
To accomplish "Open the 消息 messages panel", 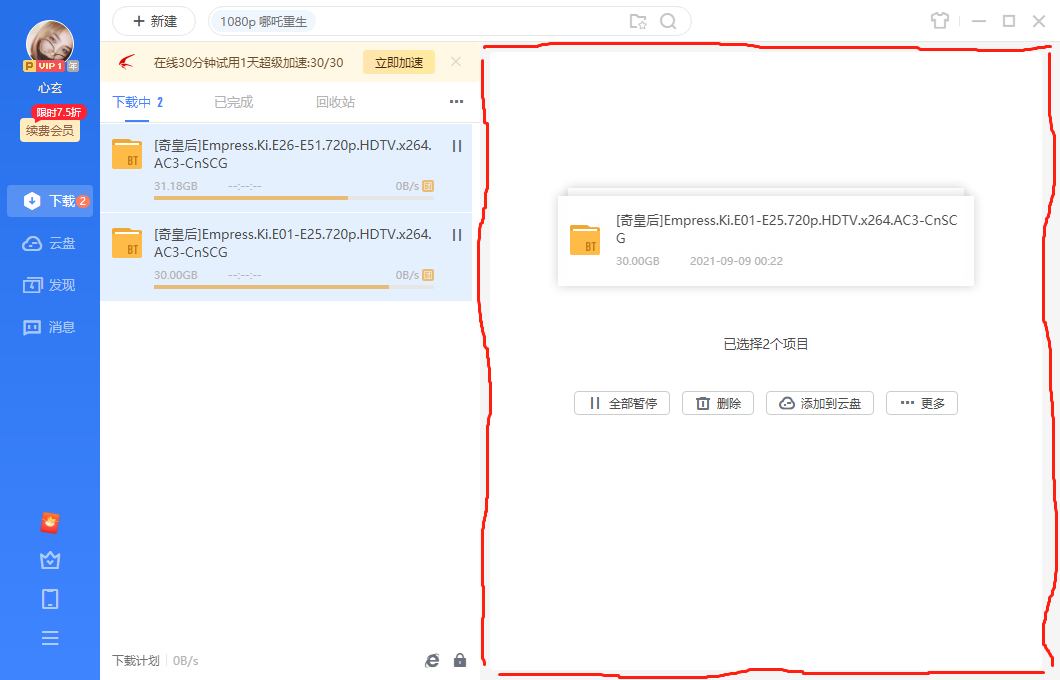I will [49, 327].
